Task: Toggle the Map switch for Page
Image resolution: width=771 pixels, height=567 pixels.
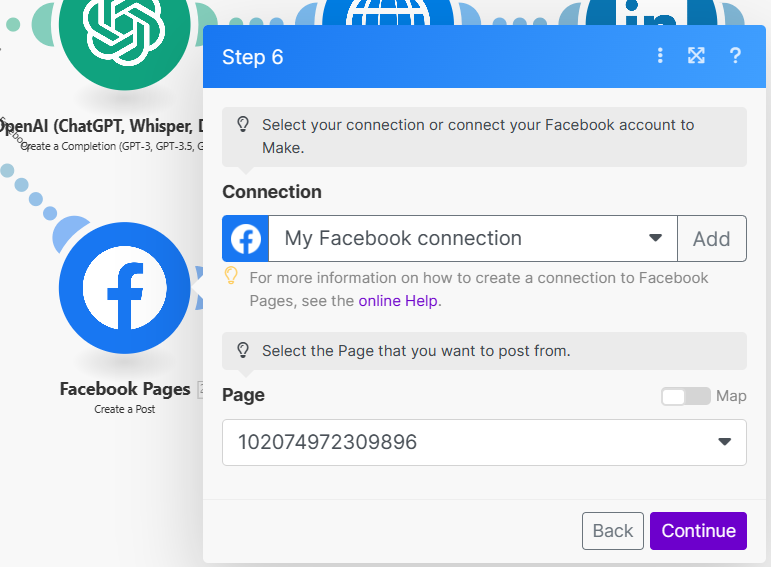Action: 685,396
